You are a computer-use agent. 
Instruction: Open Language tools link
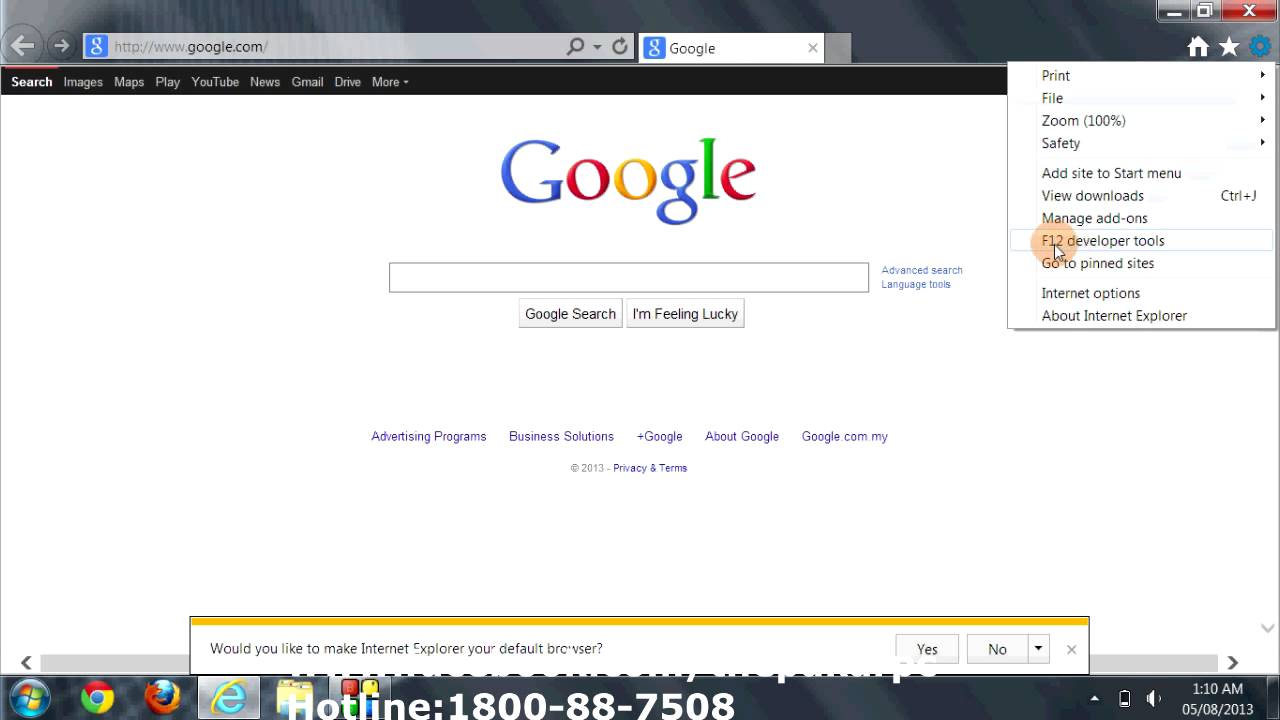pos(916,284)
